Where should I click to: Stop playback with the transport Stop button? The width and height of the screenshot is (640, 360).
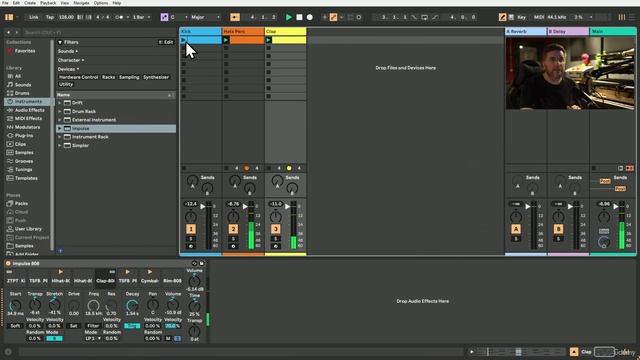click(299, 17)
